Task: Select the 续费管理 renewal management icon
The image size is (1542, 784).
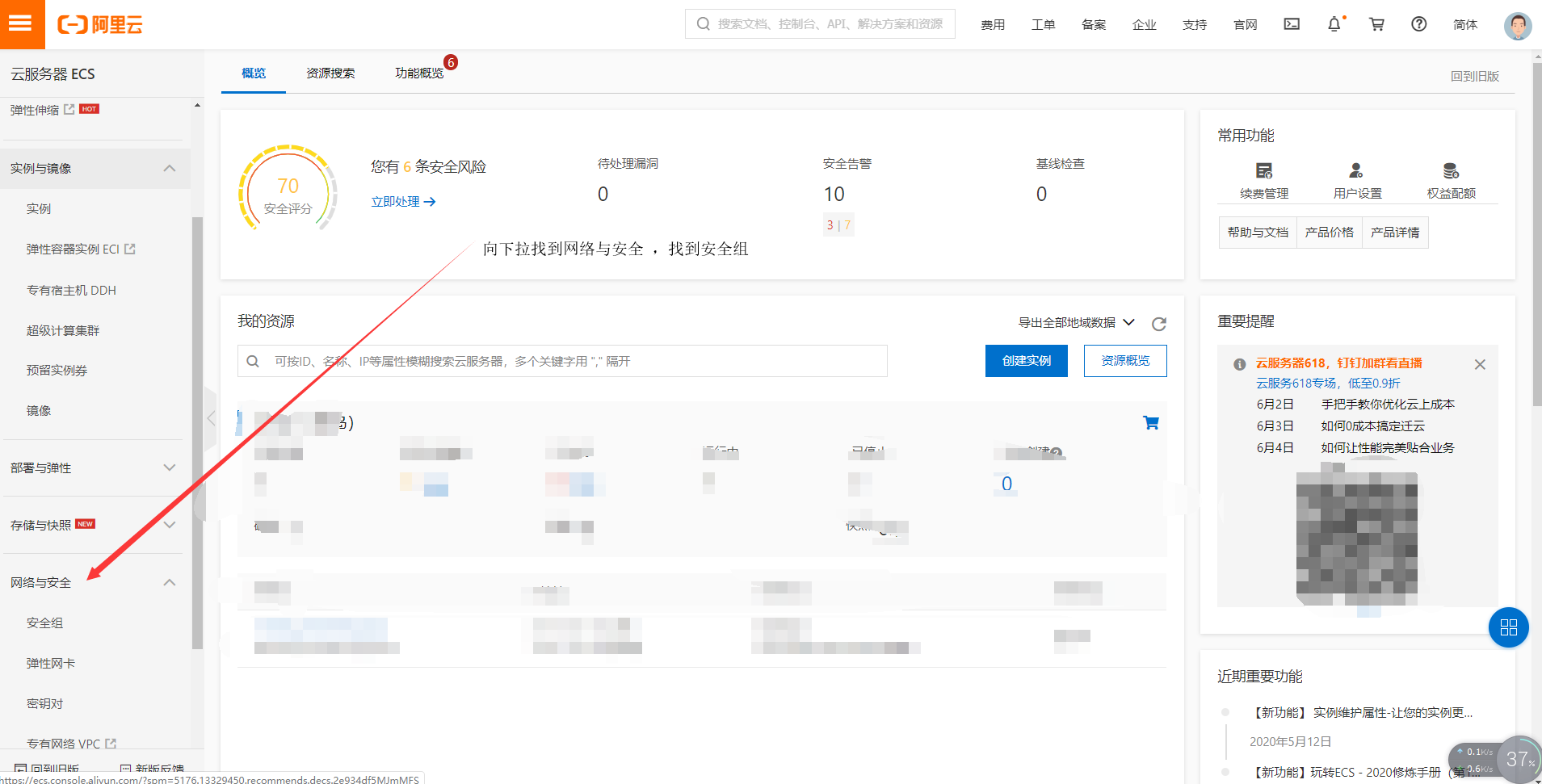Action: (1263, 178)
